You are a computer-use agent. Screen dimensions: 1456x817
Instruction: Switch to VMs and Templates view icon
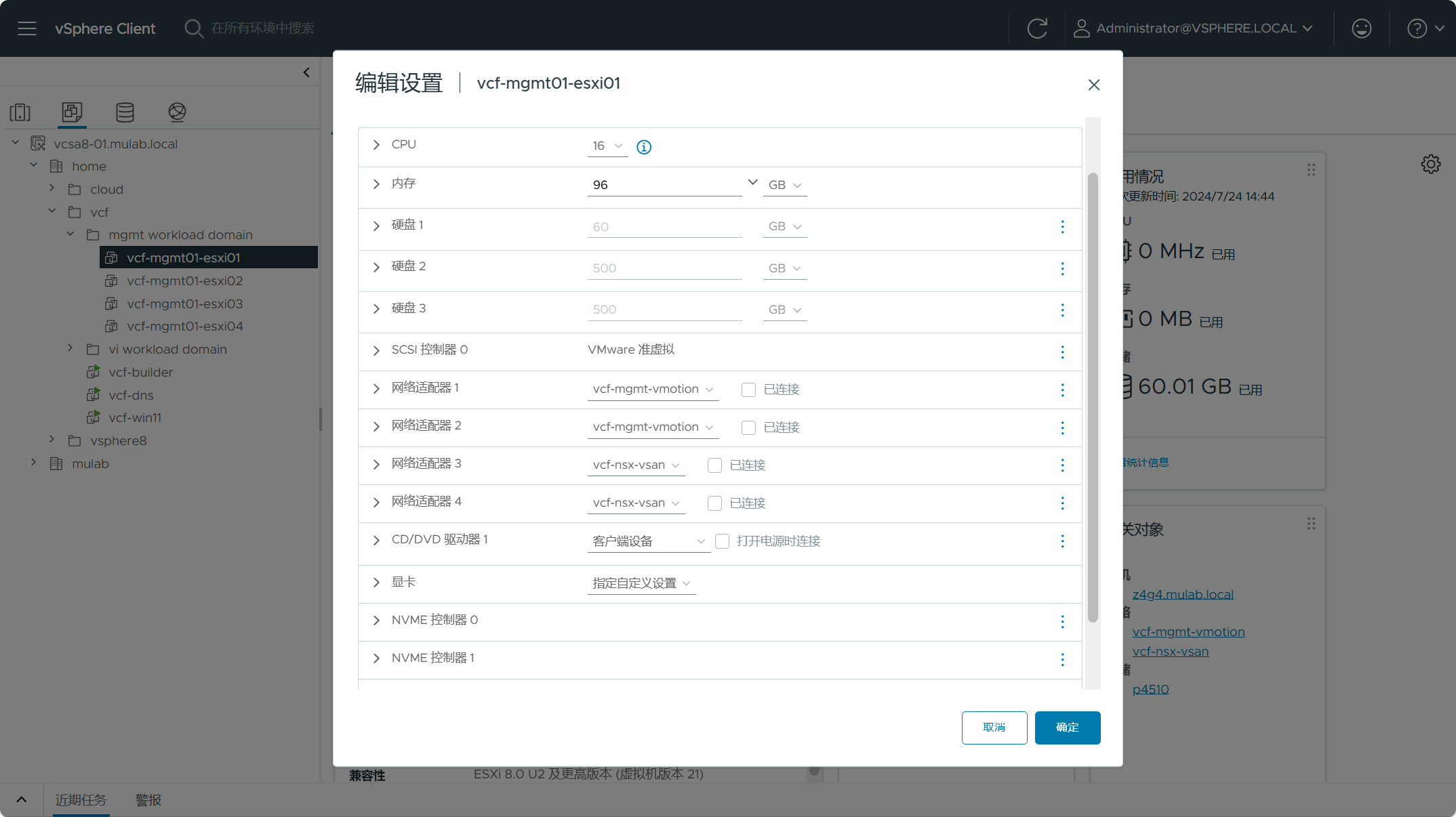point(72,112)
